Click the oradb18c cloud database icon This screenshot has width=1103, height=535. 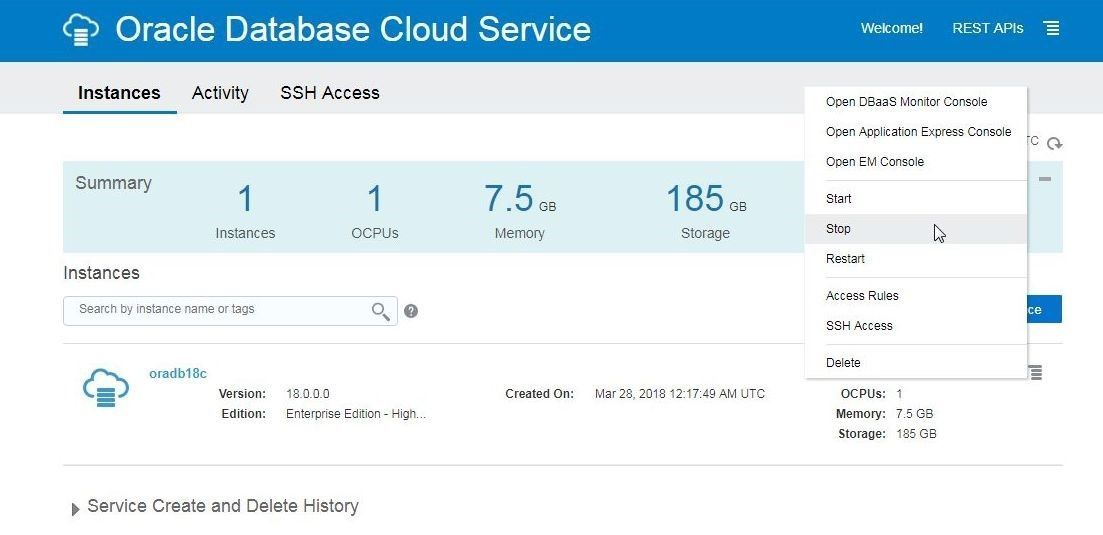[106, 388]
